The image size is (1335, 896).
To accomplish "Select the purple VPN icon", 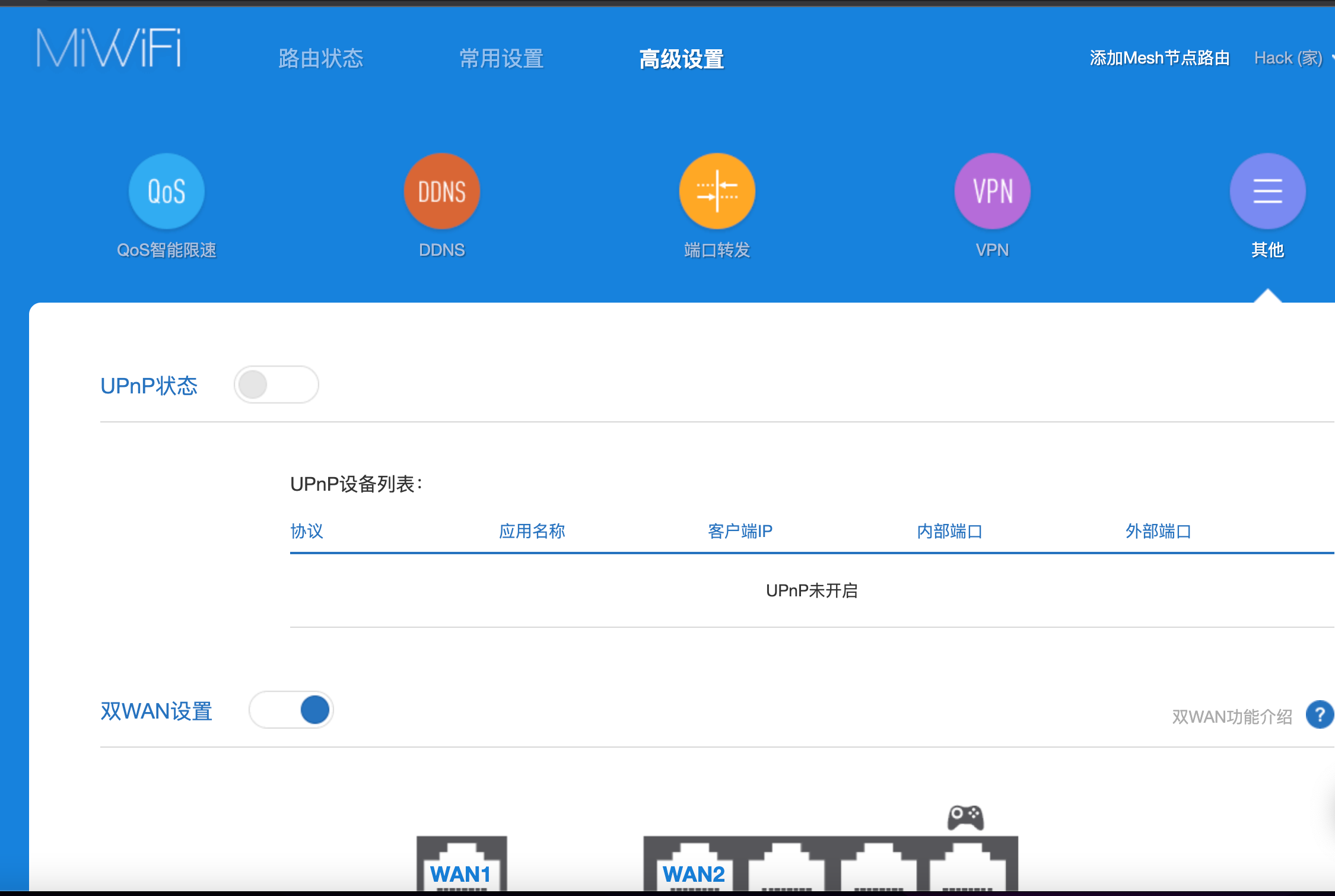I will pos(992,191).
